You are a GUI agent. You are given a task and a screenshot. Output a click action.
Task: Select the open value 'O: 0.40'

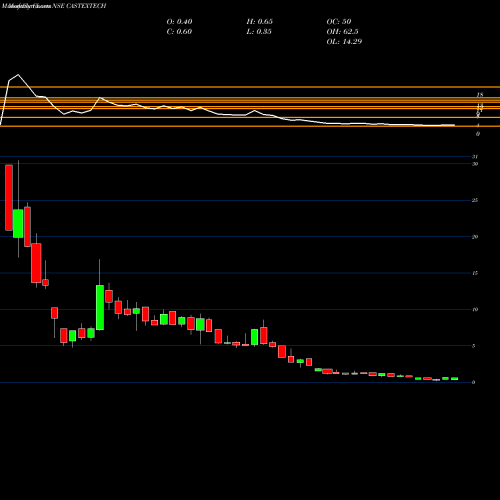(179, 22)
